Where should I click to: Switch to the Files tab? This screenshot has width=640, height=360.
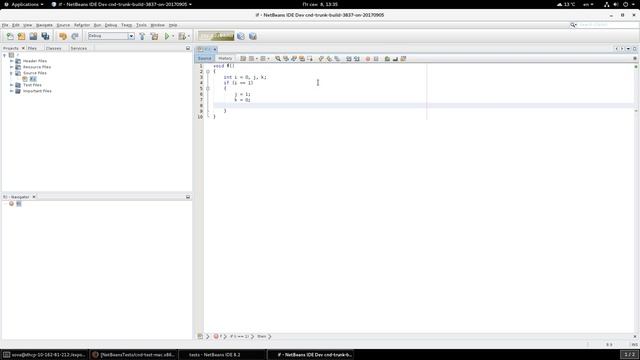click(32, 48)
